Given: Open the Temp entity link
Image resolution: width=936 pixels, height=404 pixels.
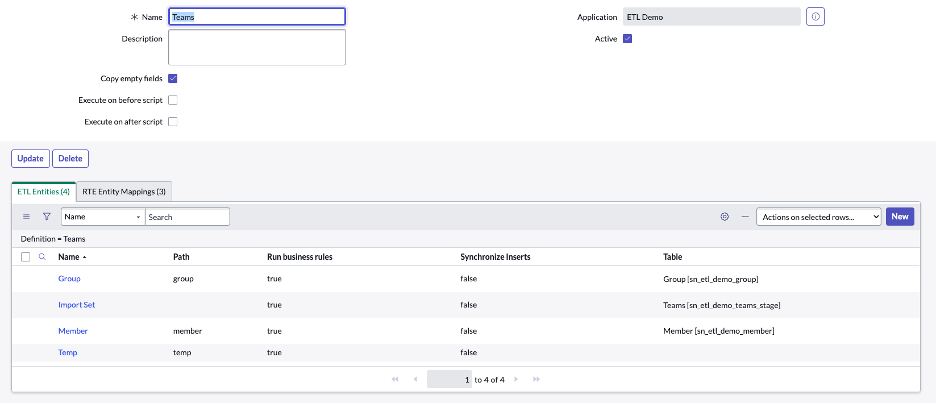Looking at the screenshot, I should (67, 353).
